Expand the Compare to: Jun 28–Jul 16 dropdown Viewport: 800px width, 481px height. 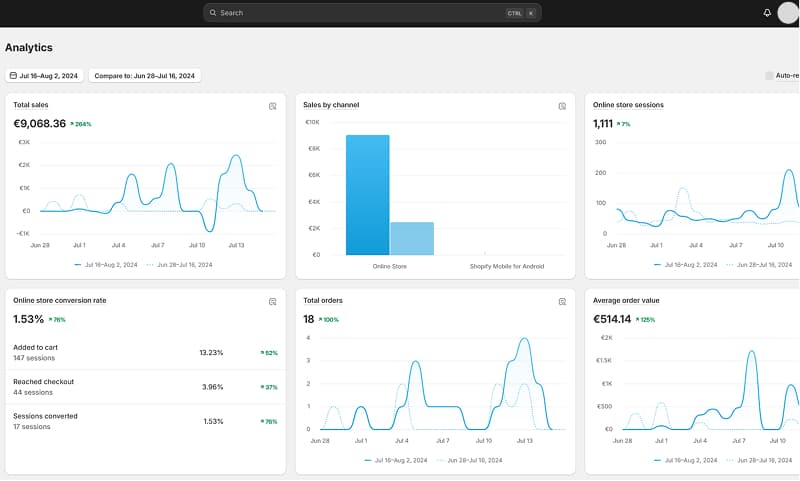click(145, 76)
